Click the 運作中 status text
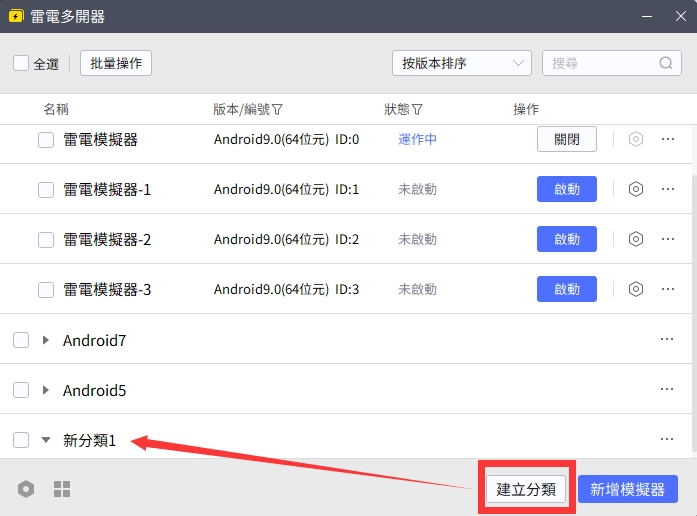697x516 pixels. [417, 140]
